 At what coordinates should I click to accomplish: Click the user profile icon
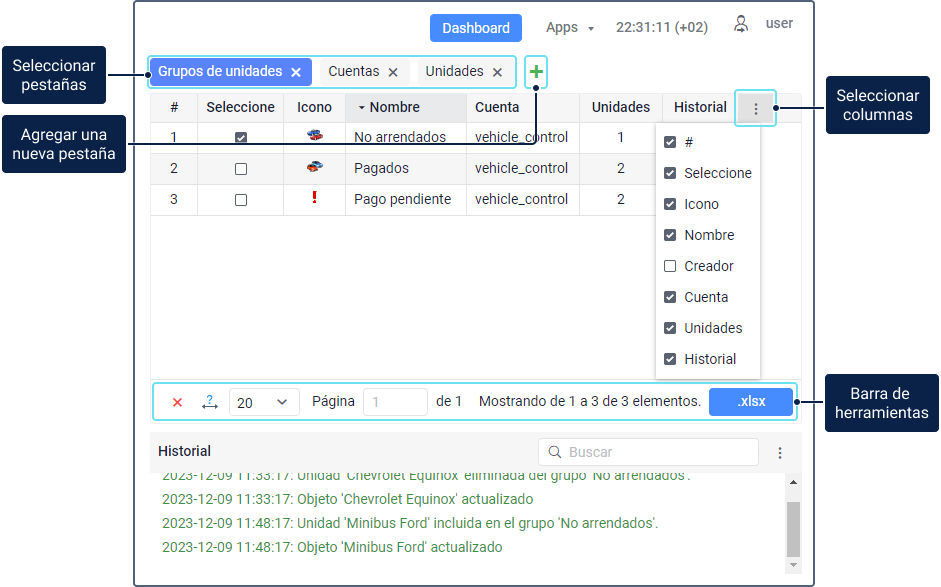[x=741, y=25]
